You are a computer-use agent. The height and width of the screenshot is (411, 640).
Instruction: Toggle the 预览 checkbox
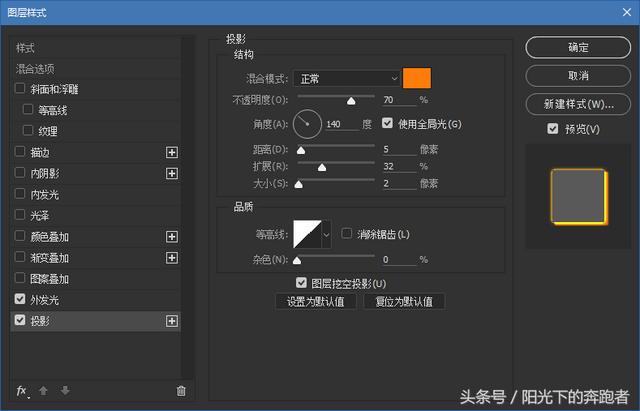(x=553, y=129)
